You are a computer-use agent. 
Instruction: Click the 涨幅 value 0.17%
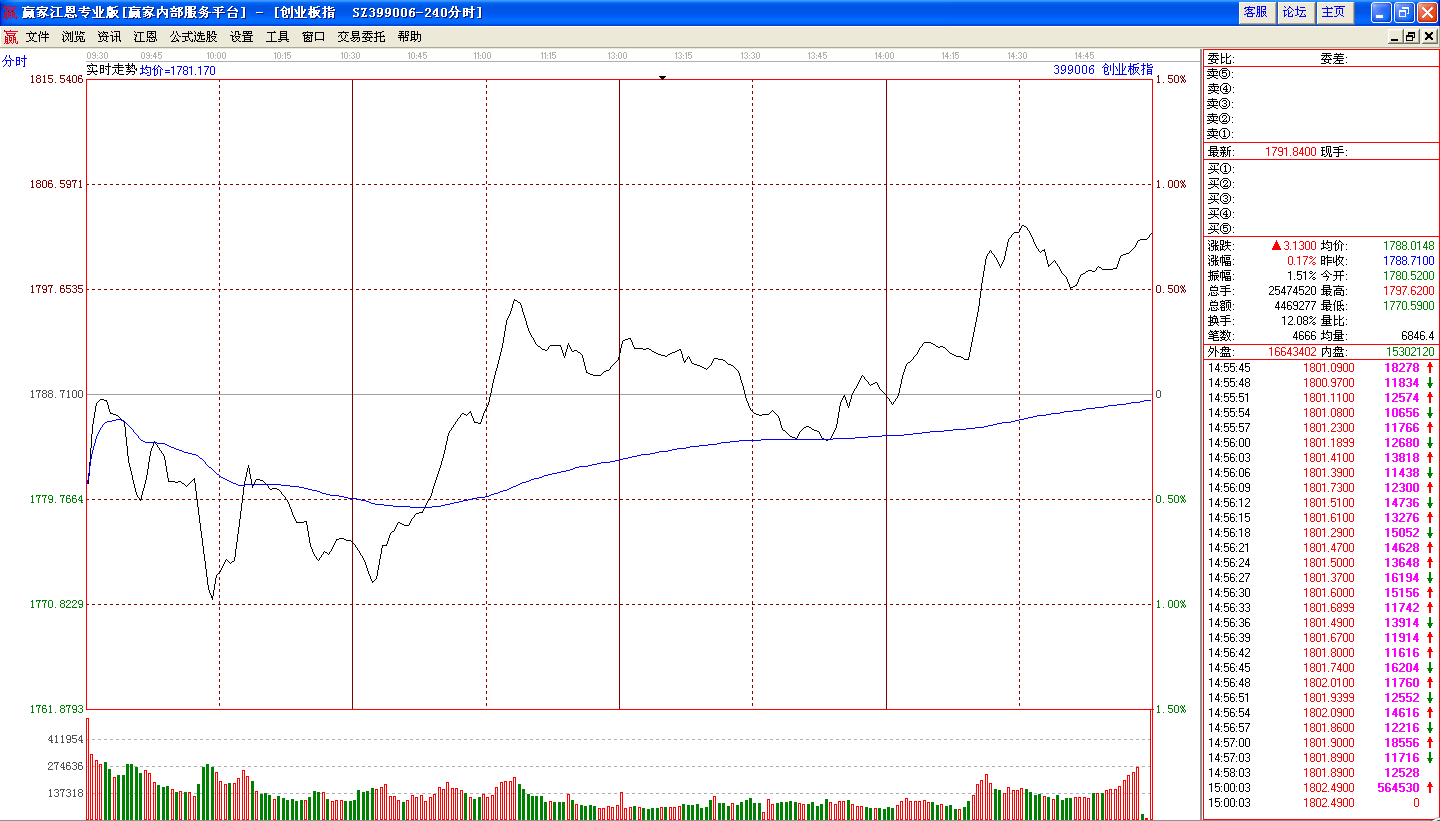(x=1302, y=260)
